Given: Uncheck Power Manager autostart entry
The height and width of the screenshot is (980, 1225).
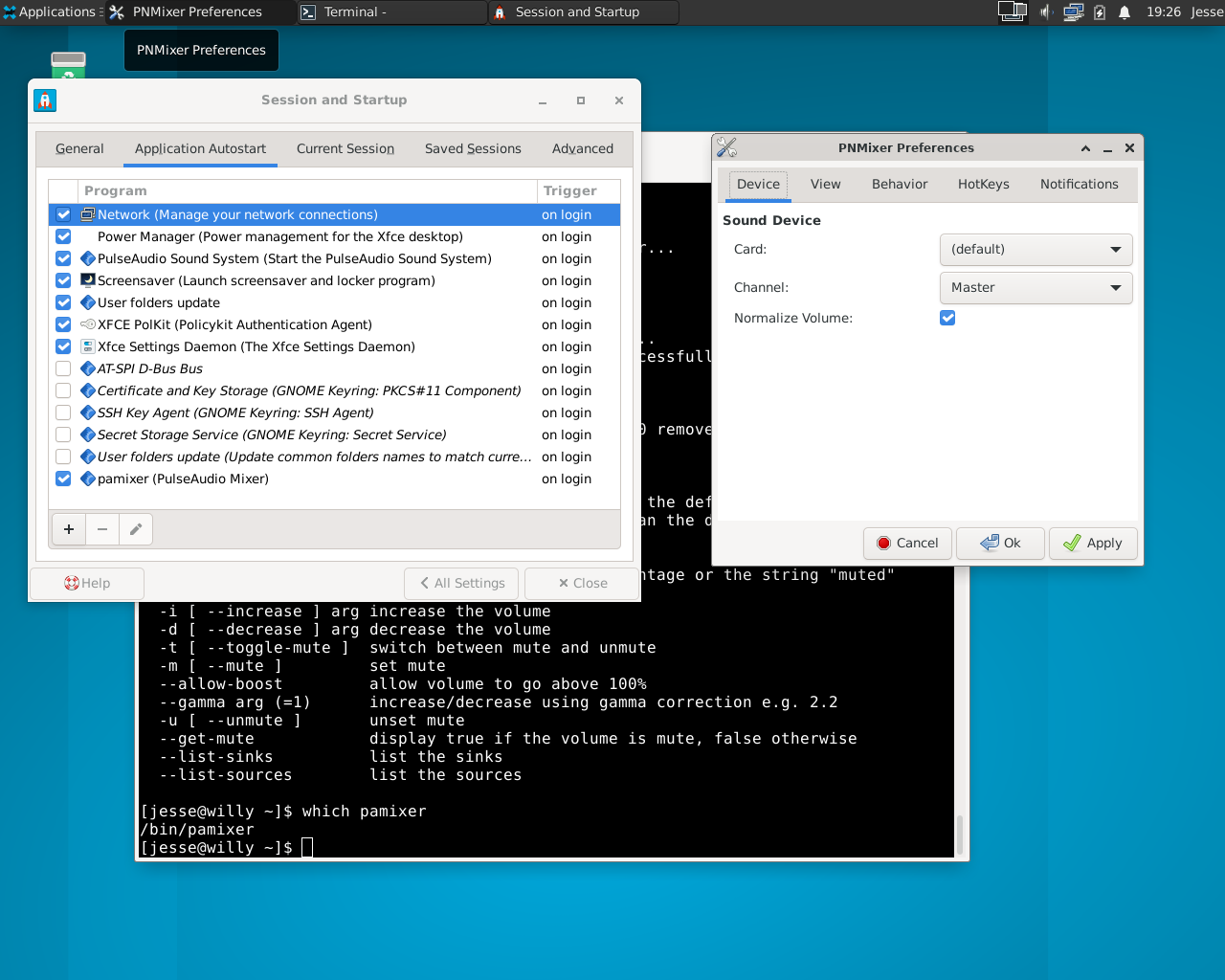Looking at the screenshot, I should 63,236.
